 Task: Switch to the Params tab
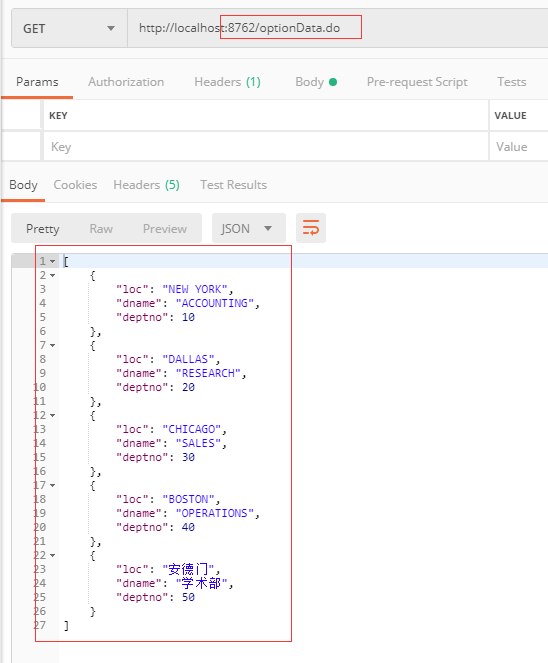click(37, 82)
